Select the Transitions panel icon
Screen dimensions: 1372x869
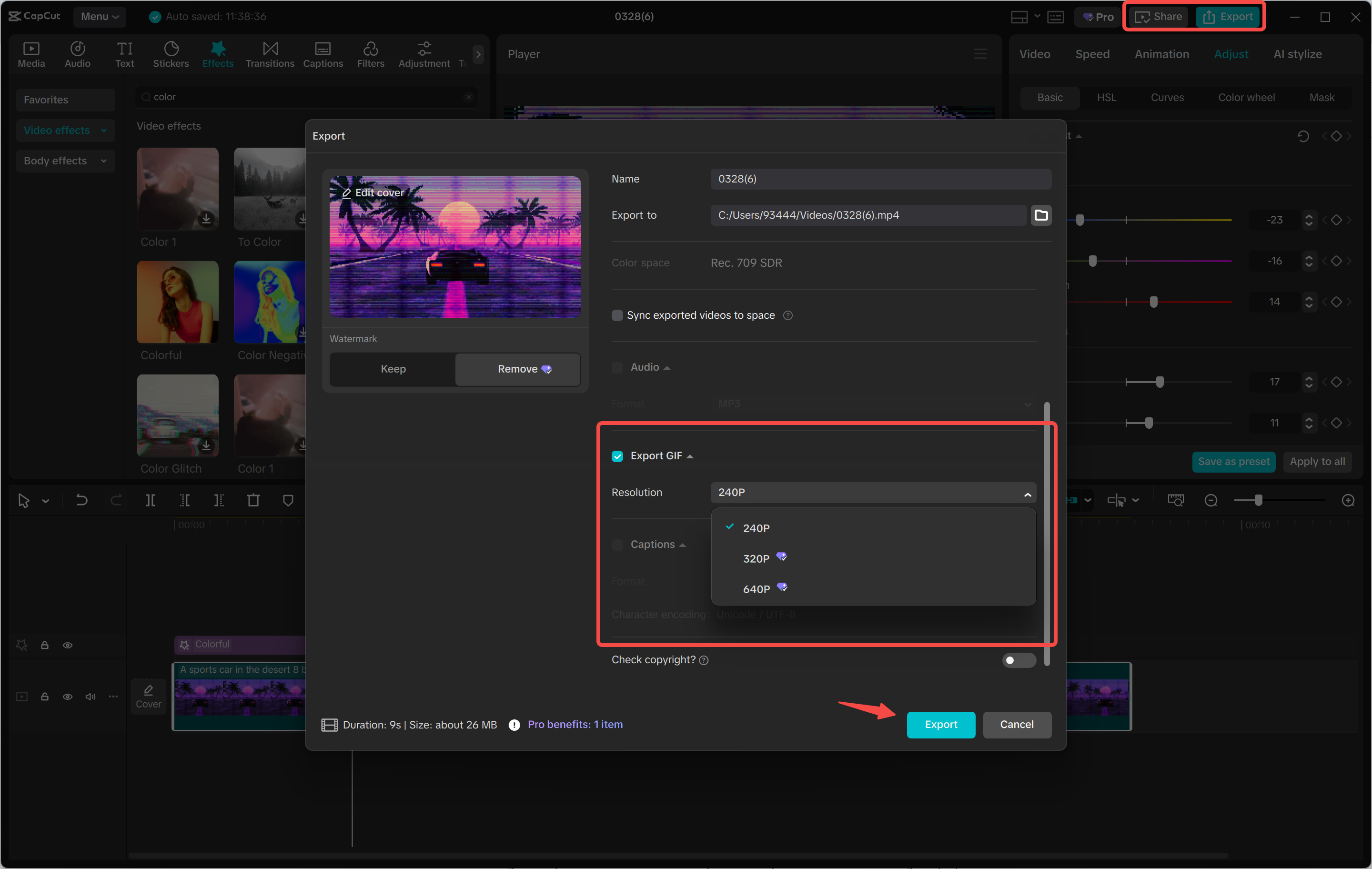pos(270,54)
